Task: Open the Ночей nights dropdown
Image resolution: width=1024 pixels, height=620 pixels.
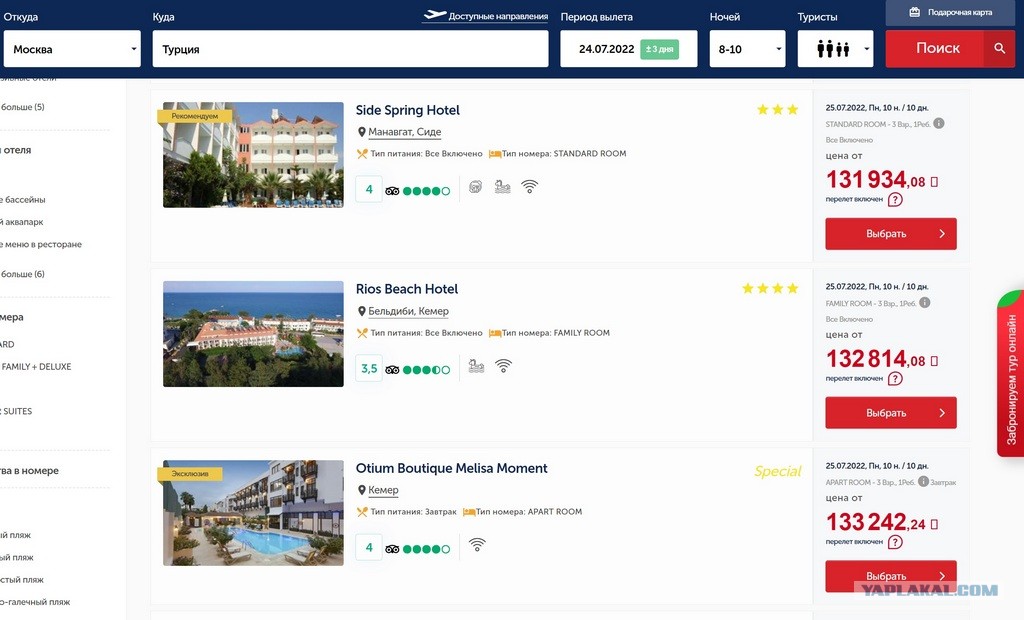Action: [747, 48]
